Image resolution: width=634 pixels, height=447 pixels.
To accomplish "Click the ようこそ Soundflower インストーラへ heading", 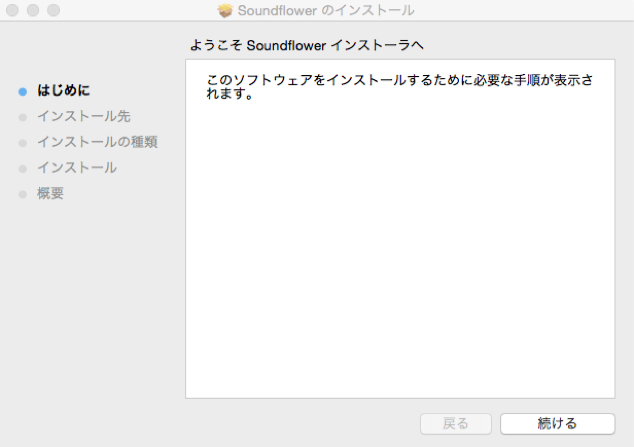I will [307, 45].
